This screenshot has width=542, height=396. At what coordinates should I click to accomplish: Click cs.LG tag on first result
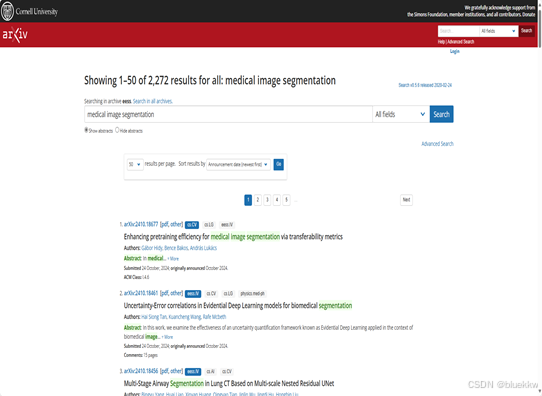(x=209, y=225)
